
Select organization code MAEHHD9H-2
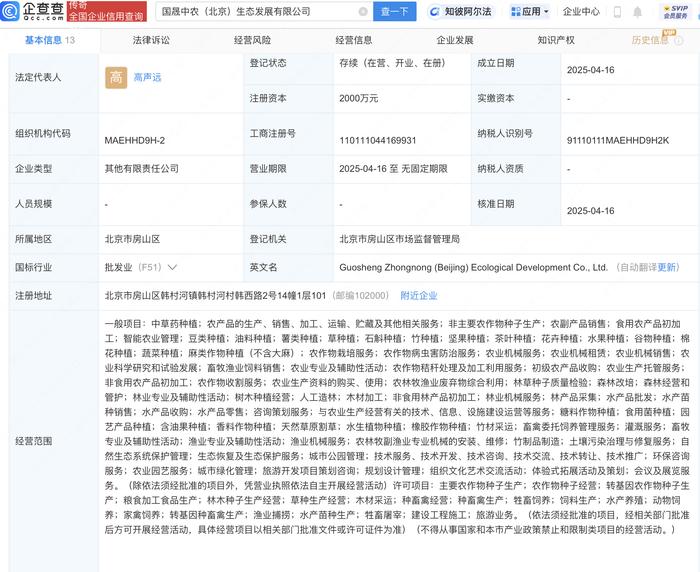pyautogui.click(x=135, y=141)
